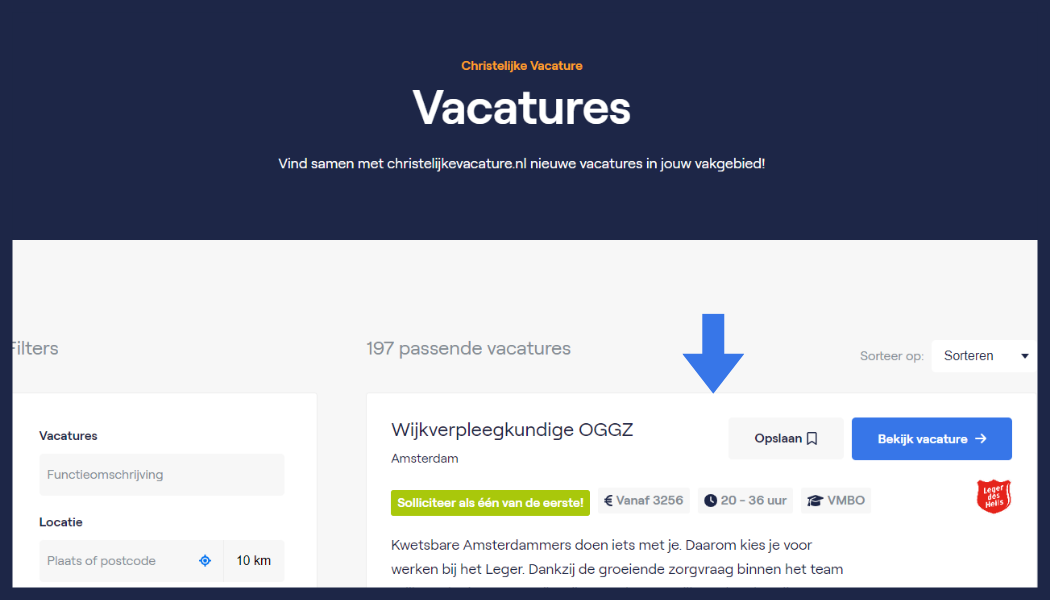Click the location crosshair icon in Plaats field

[205, 560]
